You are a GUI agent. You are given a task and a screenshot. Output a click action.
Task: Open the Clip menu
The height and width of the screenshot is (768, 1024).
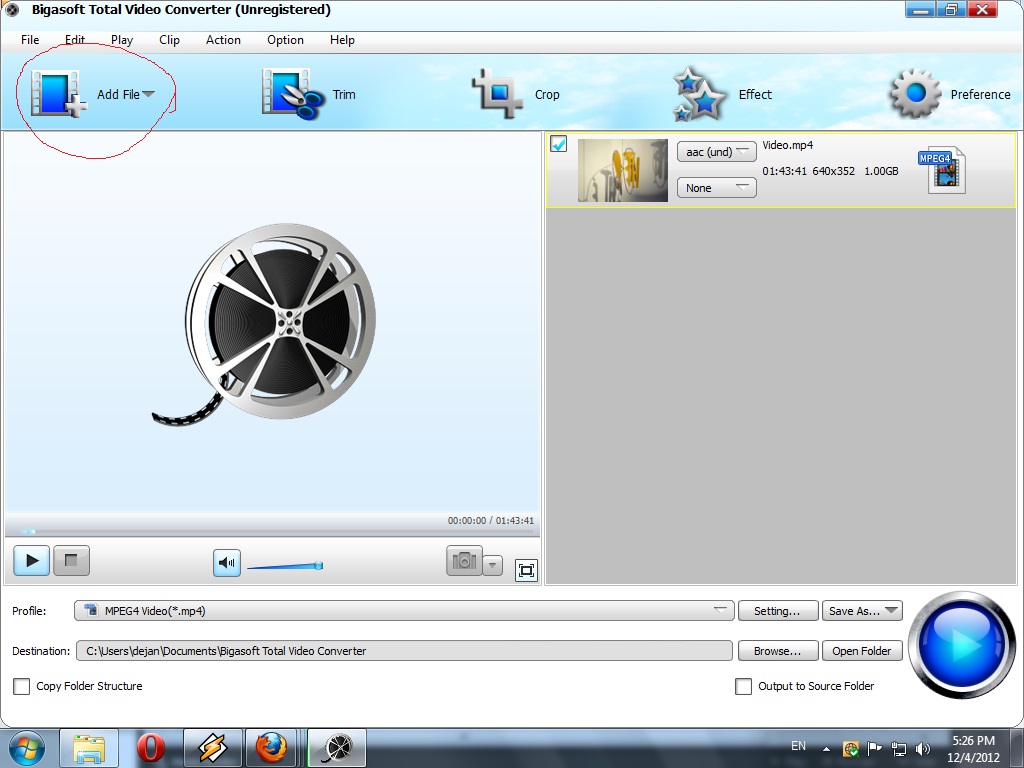click(x=169, y=40)
